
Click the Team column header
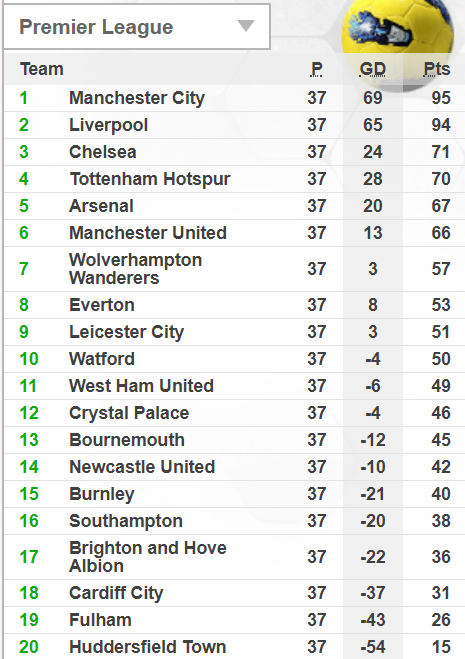[42, 69]
